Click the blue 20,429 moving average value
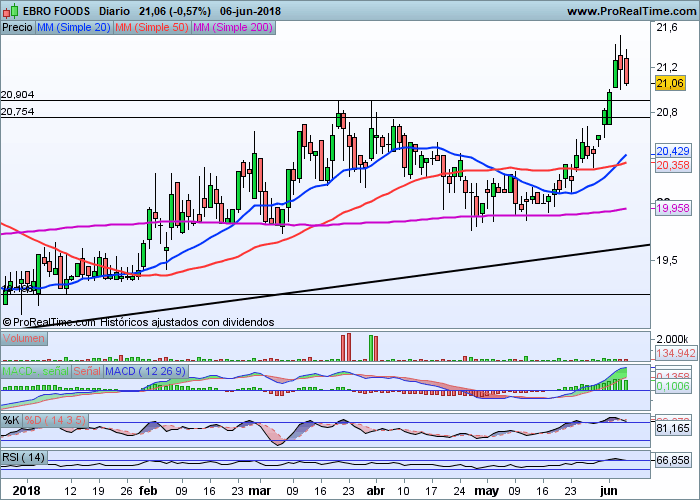Image resolution: width=700 pixels, height=500 pixels. coord(673,151)
